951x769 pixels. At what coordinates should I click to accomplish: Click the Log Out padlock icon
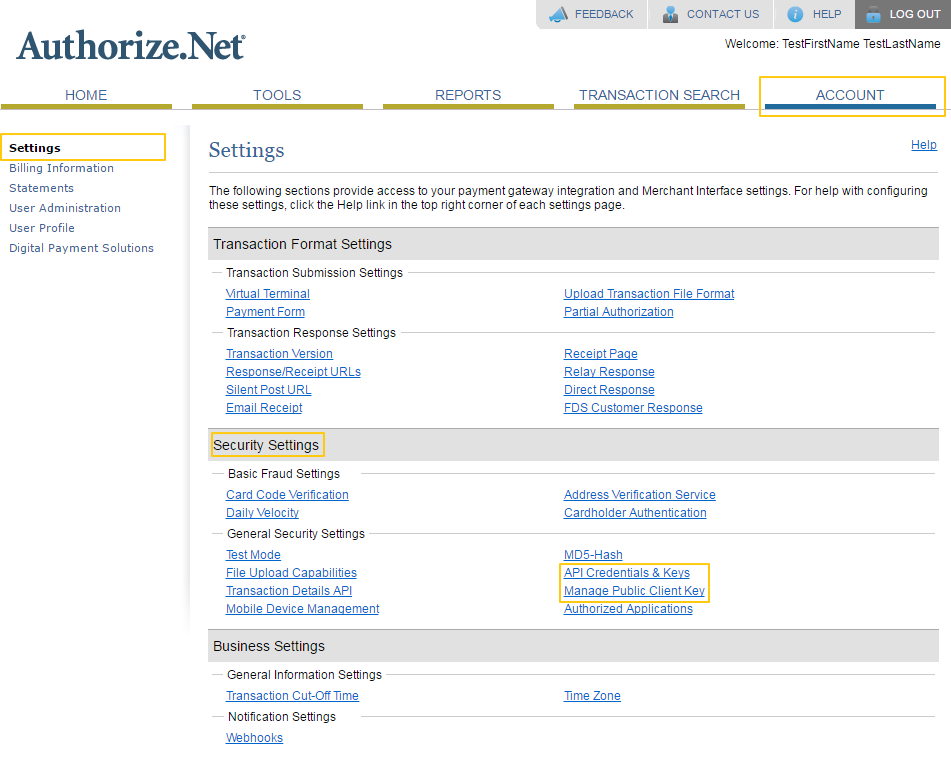pyautogui.click(x=873, y=14)
